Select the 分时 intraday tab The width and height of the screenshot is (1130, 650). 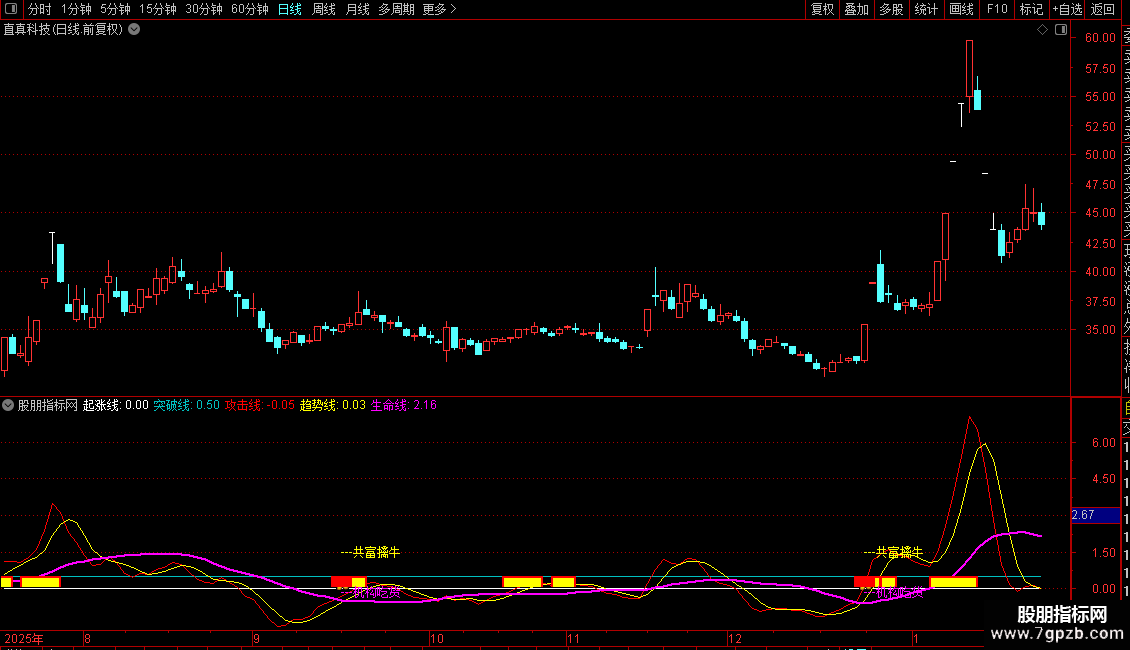[39, 9]
